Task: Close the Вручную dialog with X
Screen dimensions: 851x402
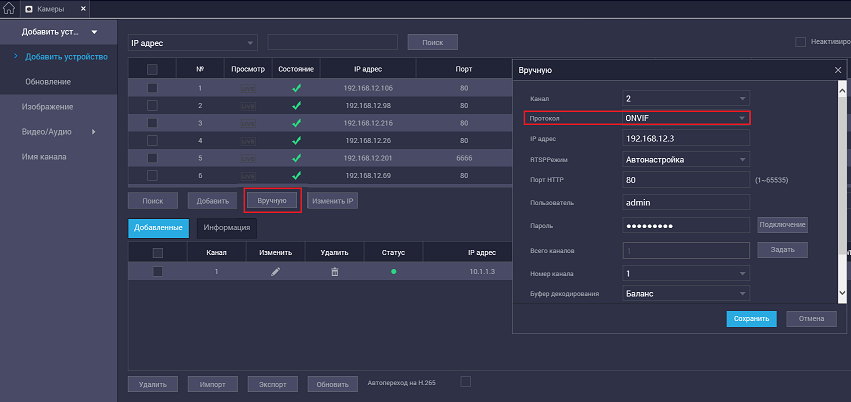Action: tap(838, 70)
